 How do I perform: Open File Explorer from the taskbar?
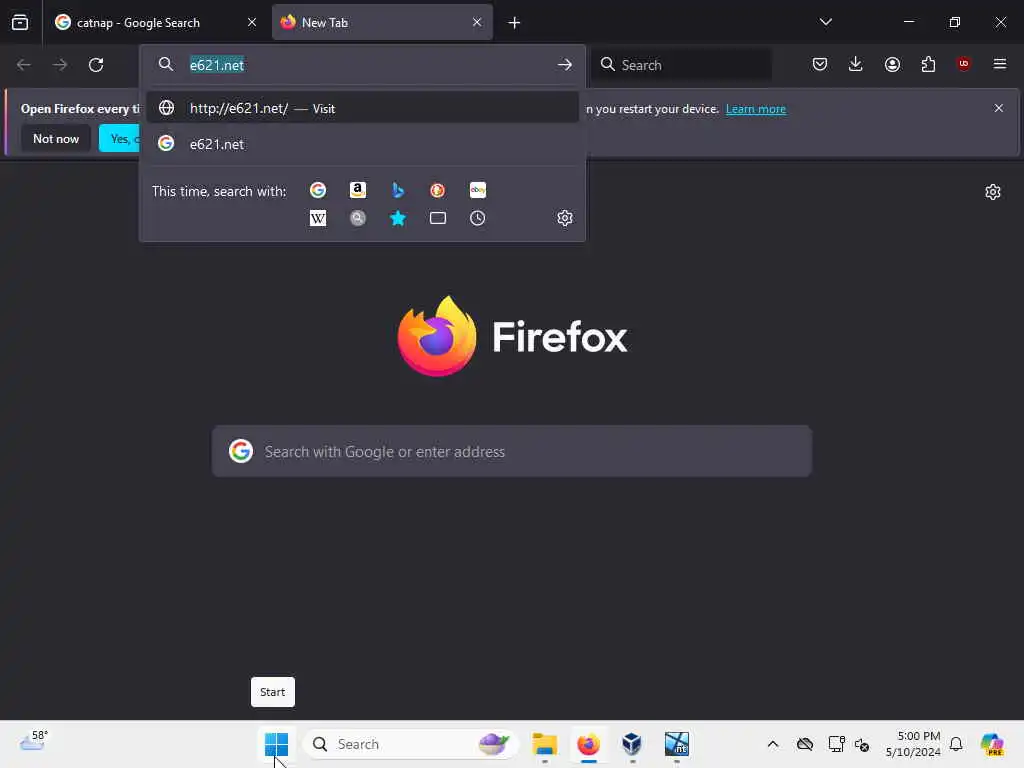click(x=544, y=744)
